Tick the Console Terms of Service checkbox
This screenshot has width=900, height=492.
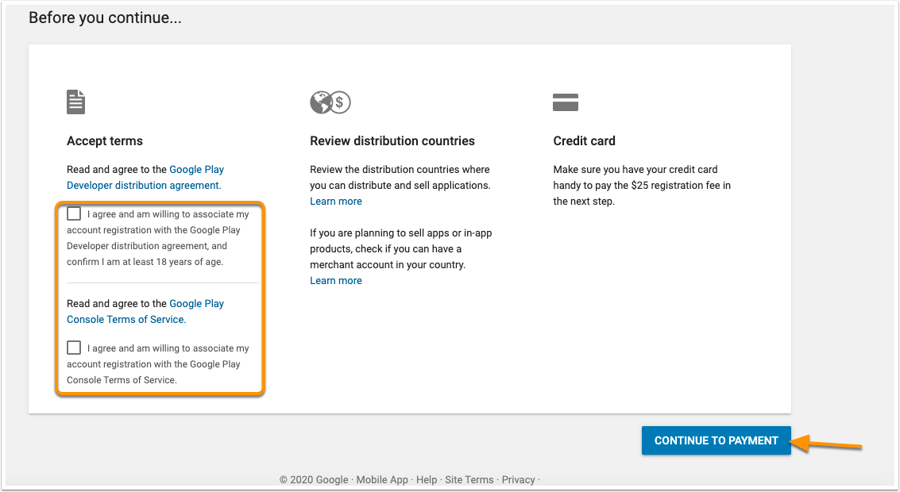click(74, 348)
